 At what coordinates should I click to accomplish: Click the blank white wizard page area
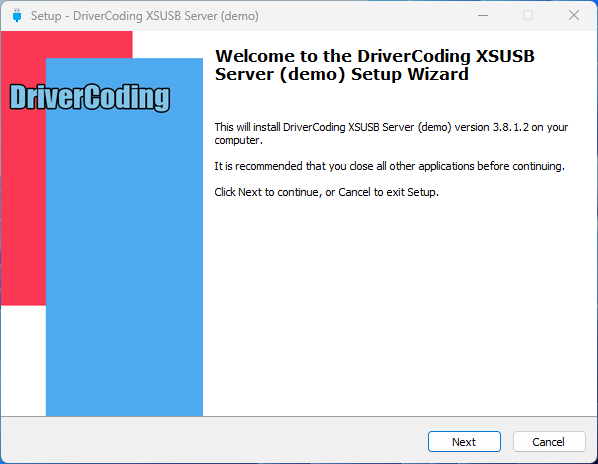(399, 305)
